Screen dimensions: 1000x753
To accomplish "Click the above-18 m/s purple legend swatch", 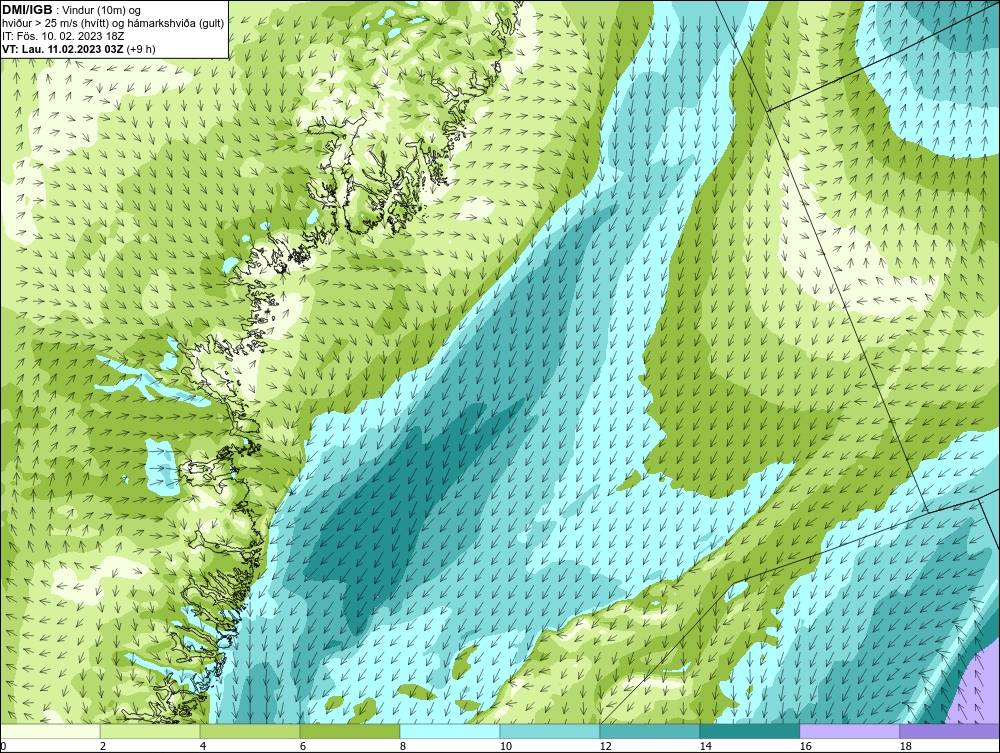I will (949, 731).
